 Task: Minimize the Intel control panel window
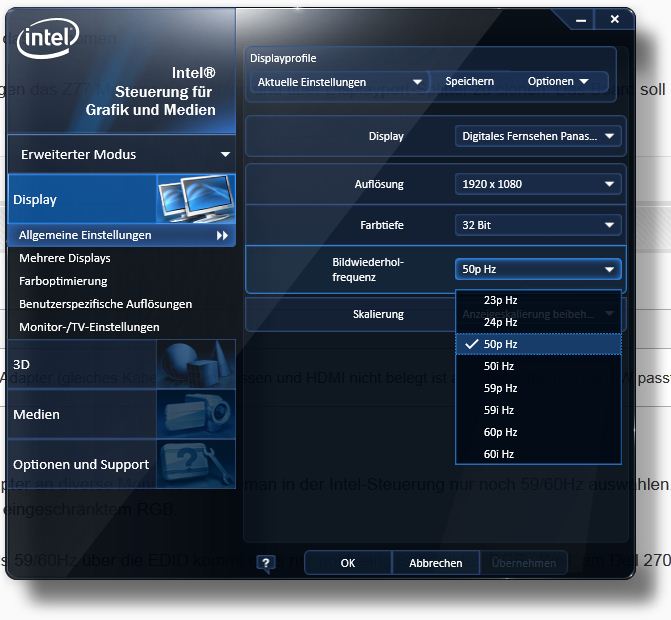click(580, 20)
